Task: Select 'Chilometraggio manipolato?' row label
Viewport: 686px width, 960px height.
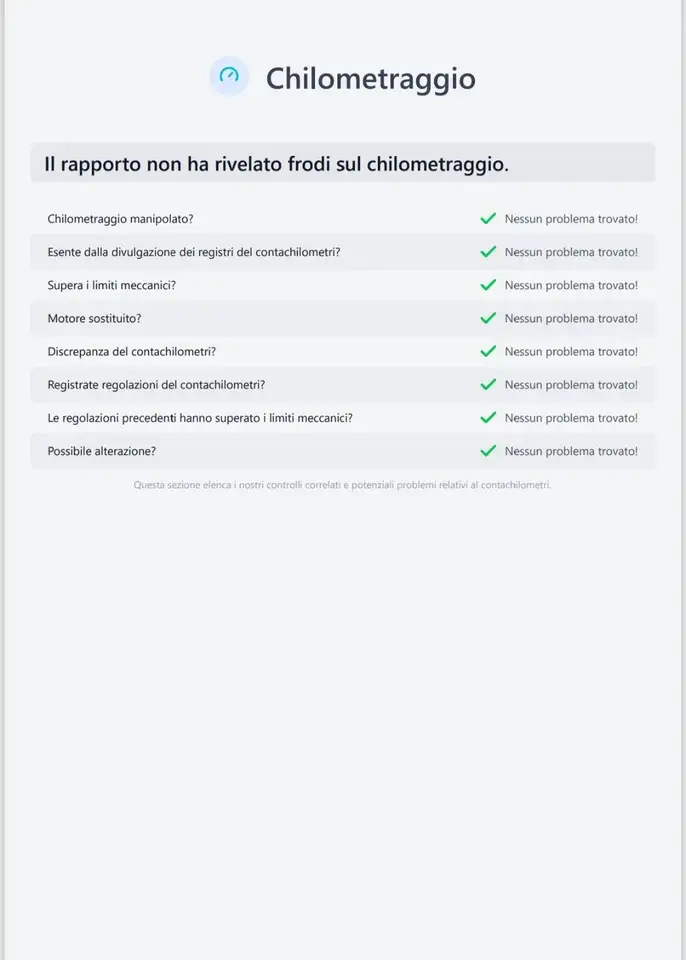Action: pyautogui.click(x=121, y=219)
